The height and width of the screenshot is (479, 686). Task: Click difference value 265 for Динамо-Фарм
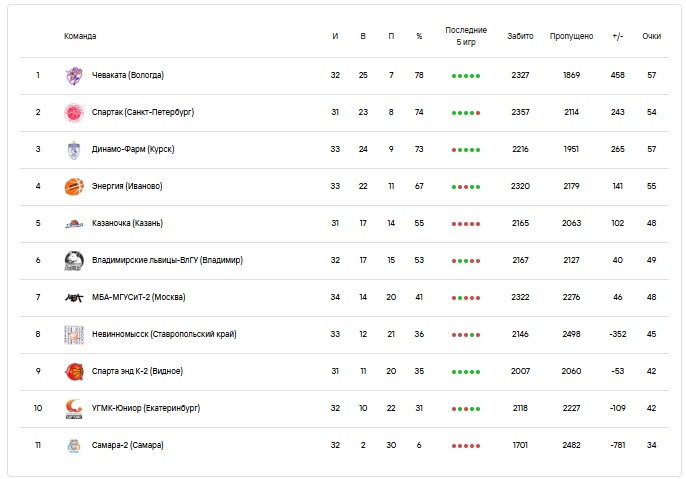tap(617, 149)
